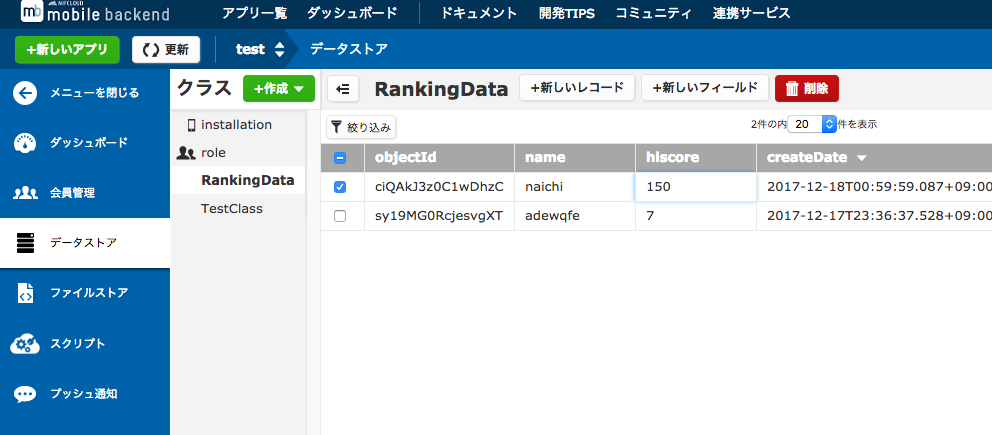Click the 2017-12-17T23:36:37 createDate cell
Screen dimensions: 992x435
click(x=874, y=216)
